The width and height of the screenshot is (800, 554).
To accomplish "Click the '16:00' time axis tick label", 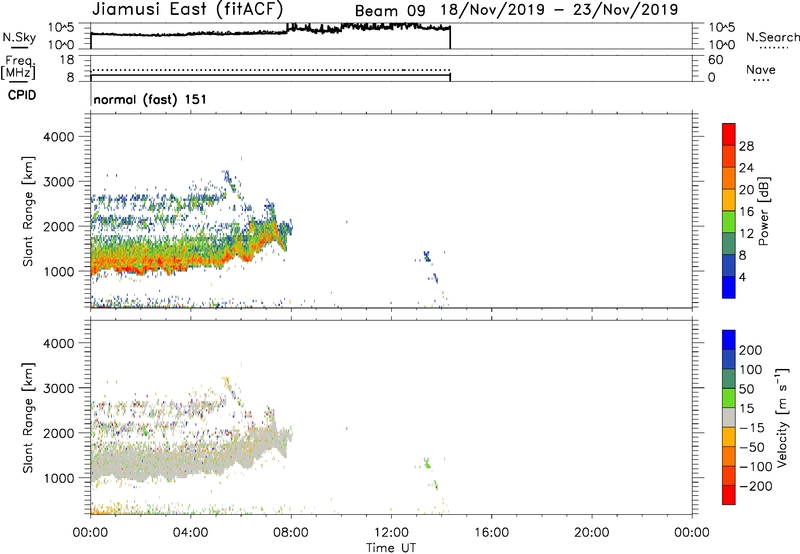I will [491, 533].
